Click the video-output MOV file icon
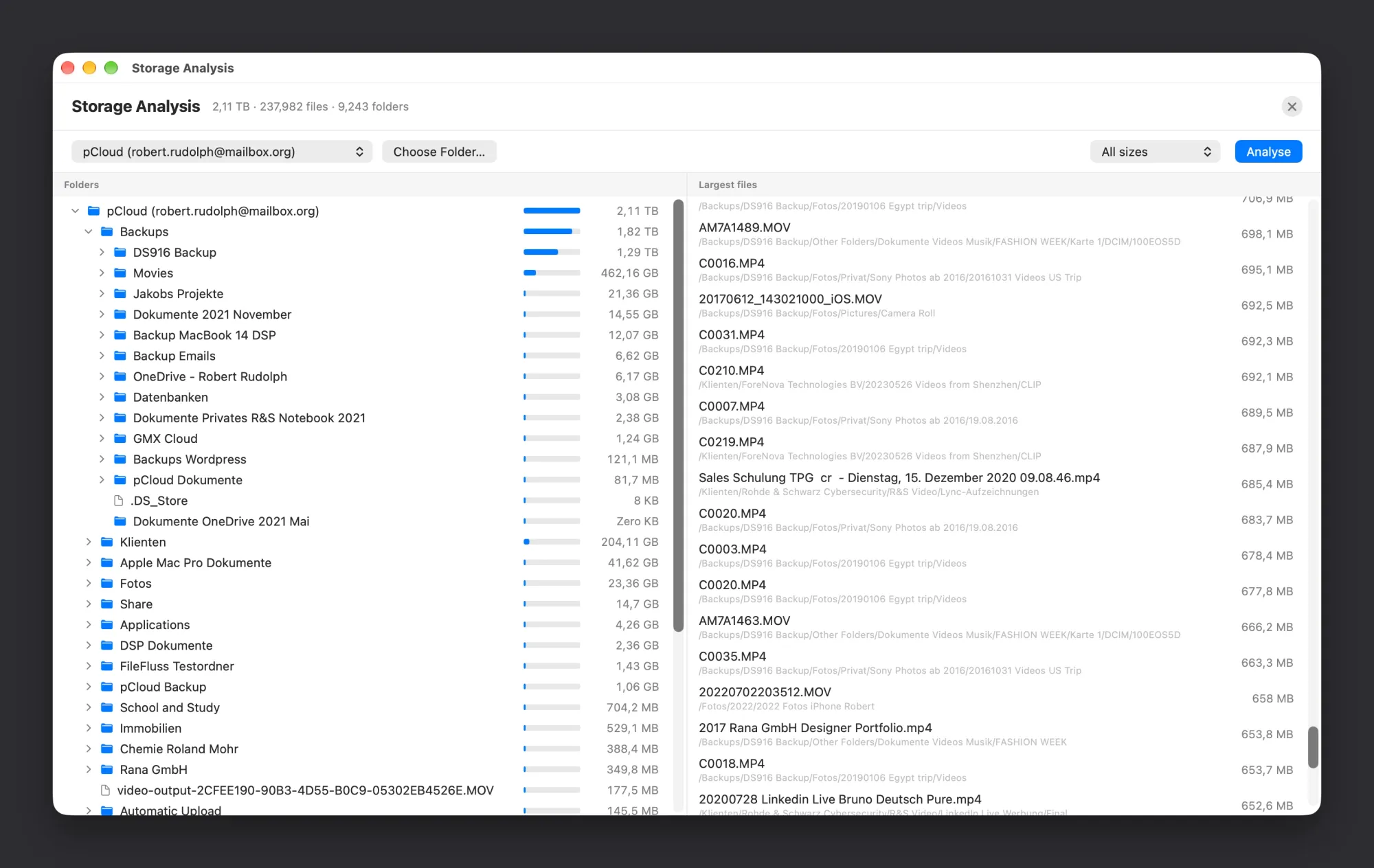This screenshot has height=868, width=1374. pyautogui.click(x=105, y=790)
